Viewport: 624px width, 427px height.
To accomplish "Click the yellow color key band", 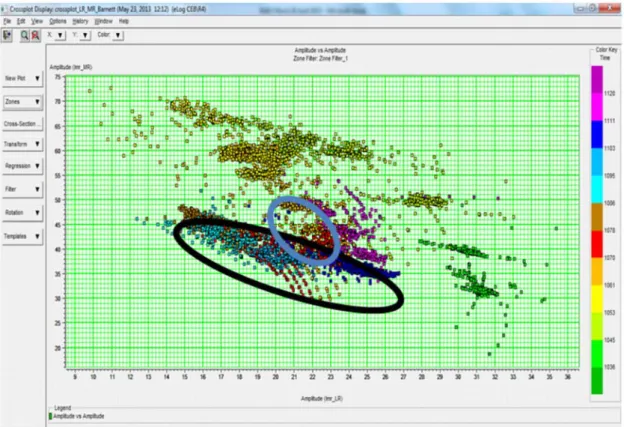I will pyautogui.click(x=597, y=299).
